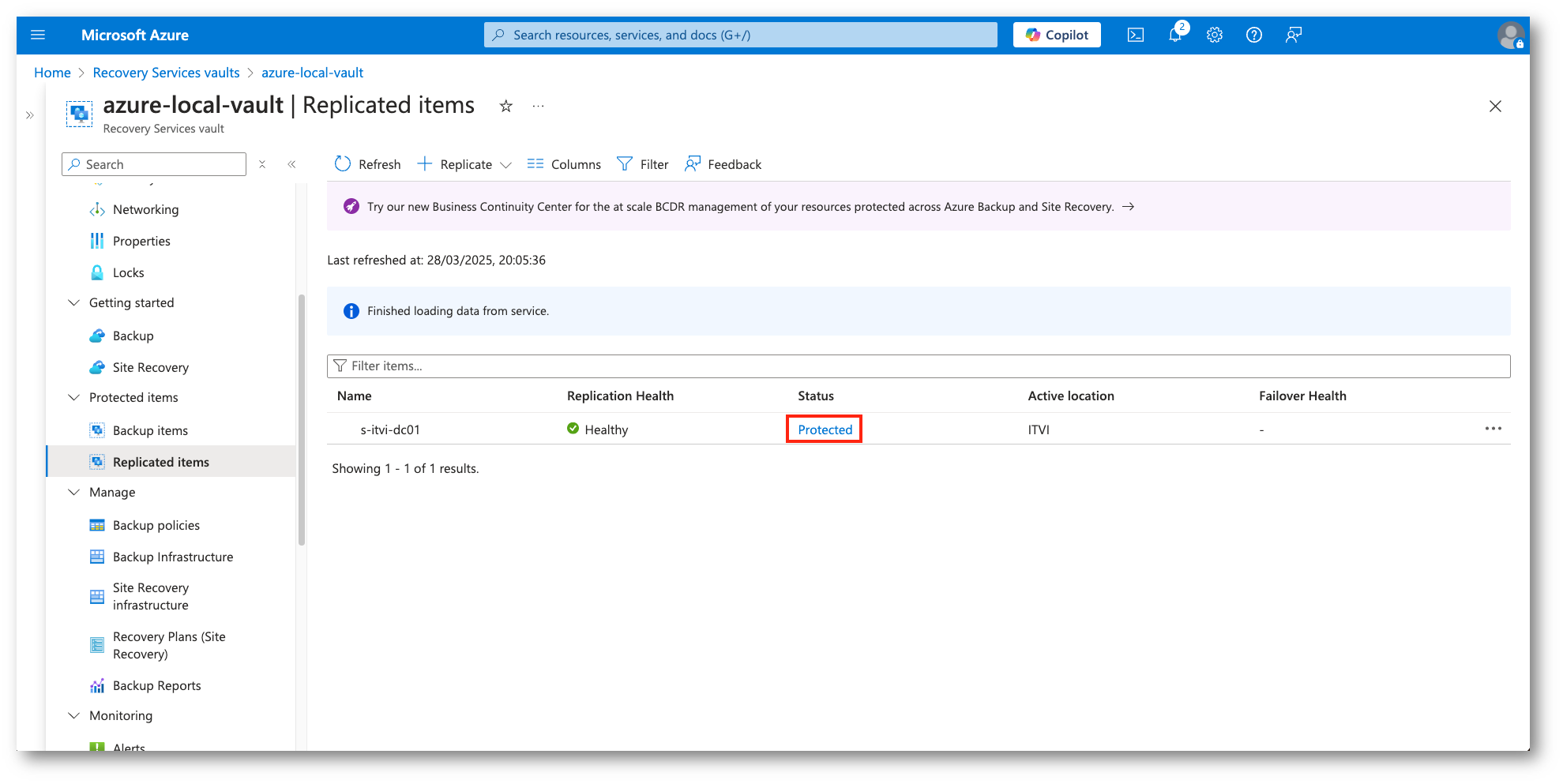The width and height of the screenshot is (1563, 784).
Task: Open the notifications bell icon
Action: click(x=1175, y=35)
